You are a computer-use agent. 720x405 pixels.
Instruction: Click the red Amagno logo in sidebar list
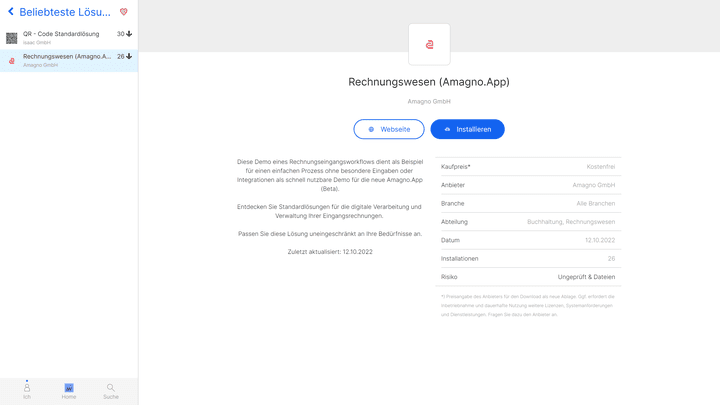(12, 61)
